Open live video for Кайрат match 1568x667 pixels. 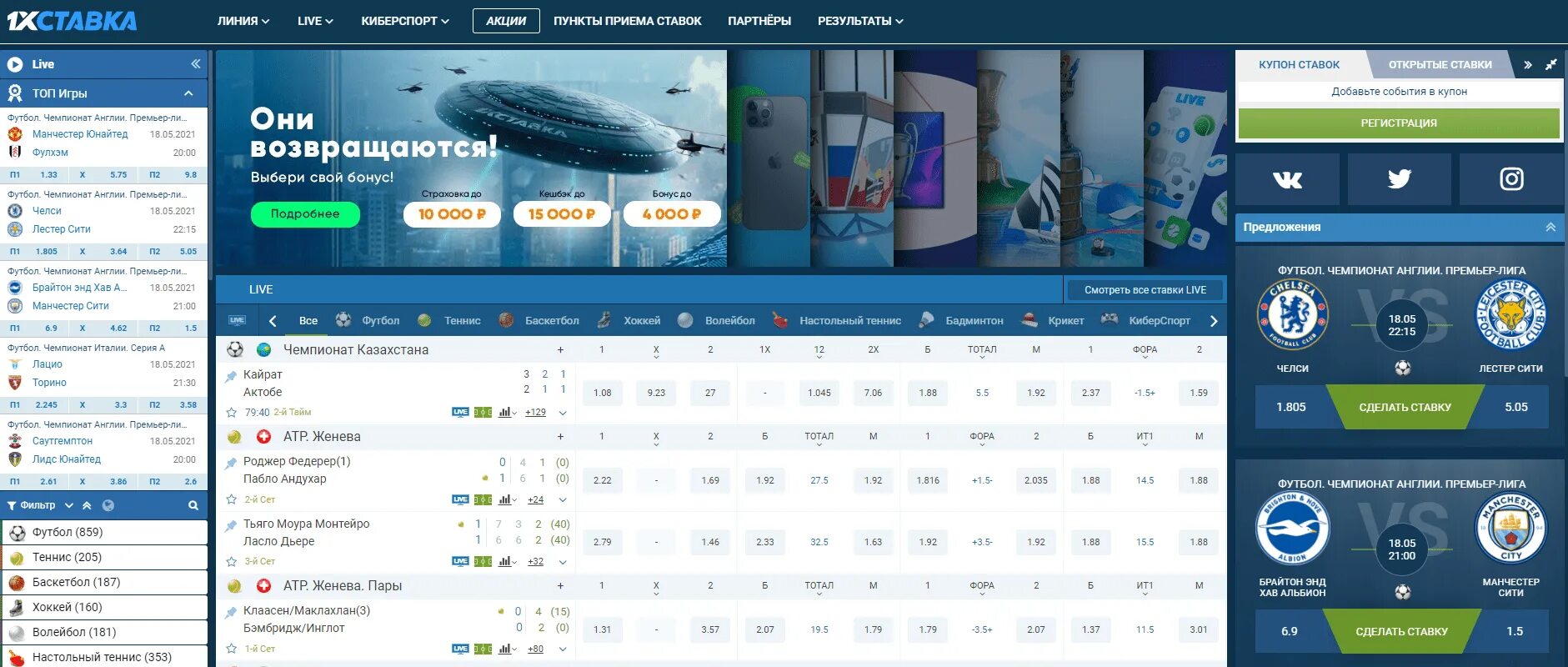(460, 412)
